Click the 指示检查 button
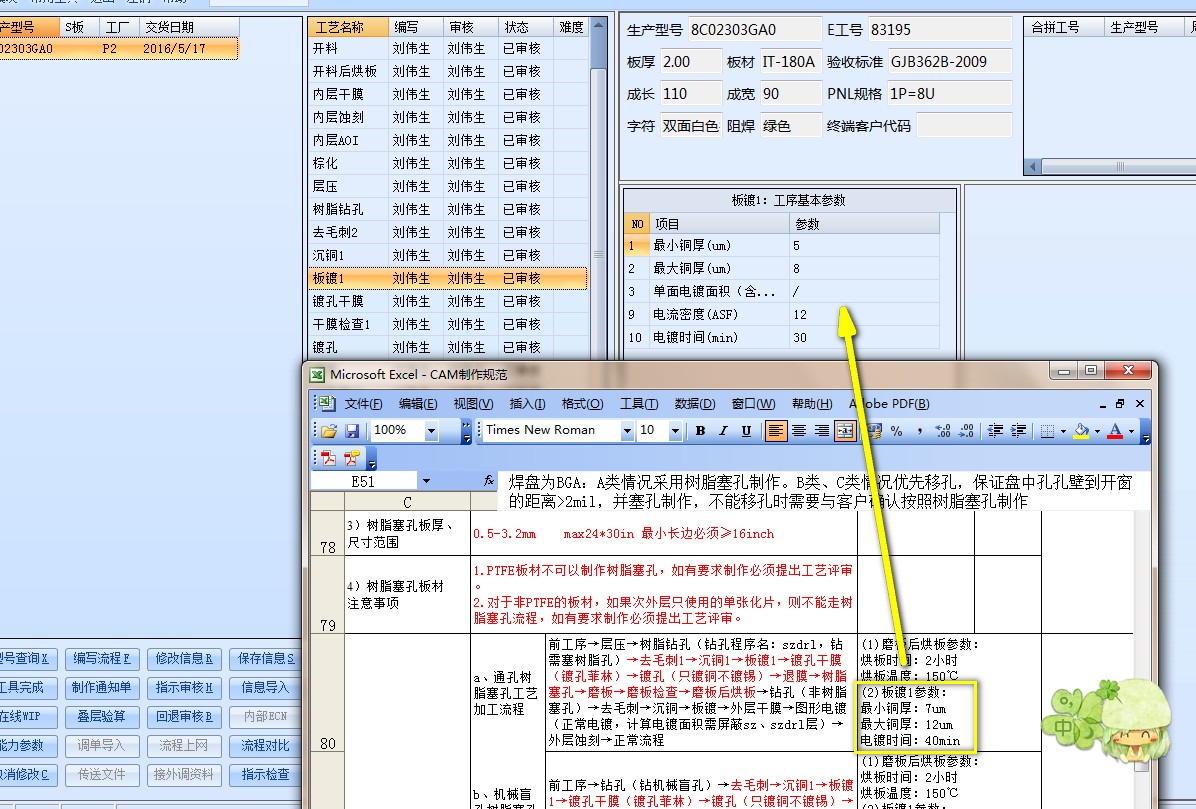 [x=265, y=774]
